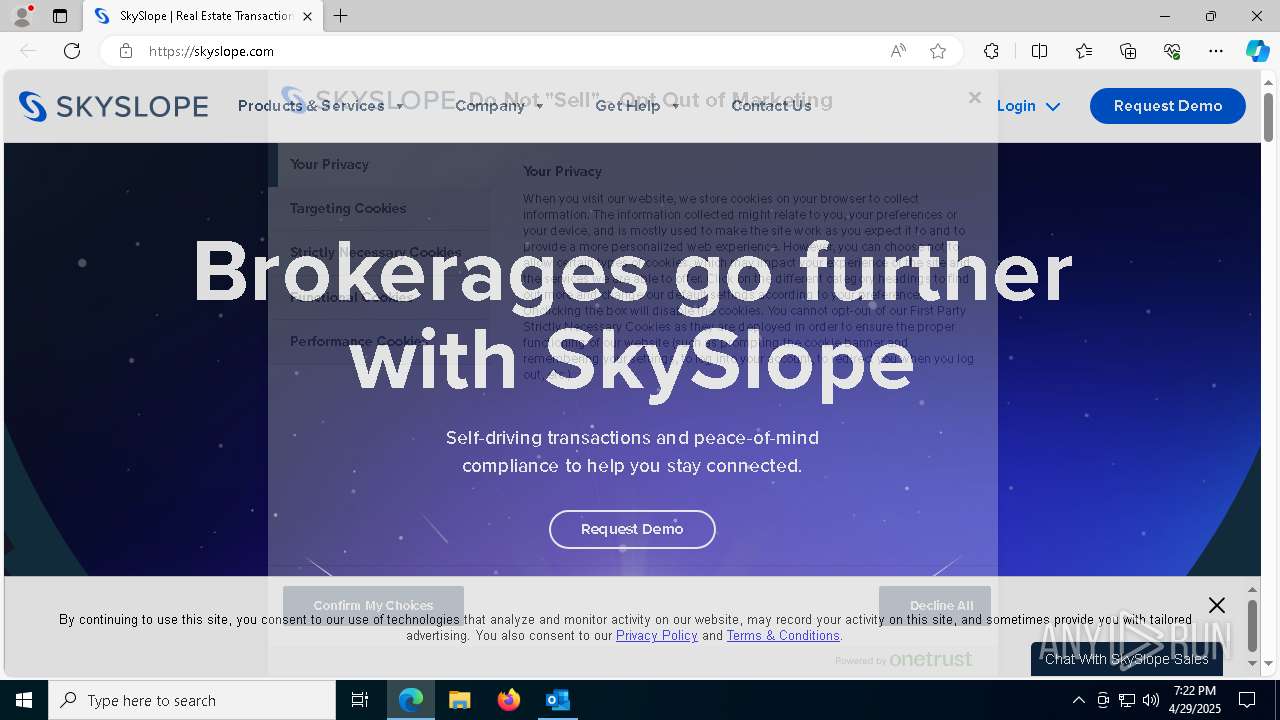Expand the Company dropdown menu
The height and width of the screenshot is (720, 1280).
499,106
